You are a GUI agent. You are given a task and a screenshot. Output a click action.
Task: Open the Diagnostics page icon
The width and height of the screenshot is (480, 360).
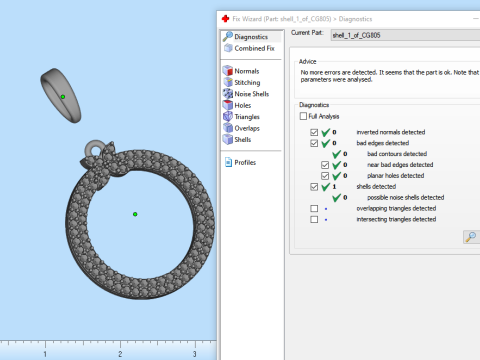coord(228,36)
